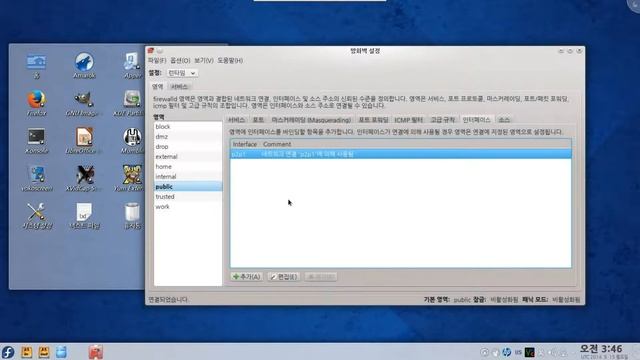
Task: Open GNU Image (GIMP) desktop icon
Action: [x=84, y=103]
